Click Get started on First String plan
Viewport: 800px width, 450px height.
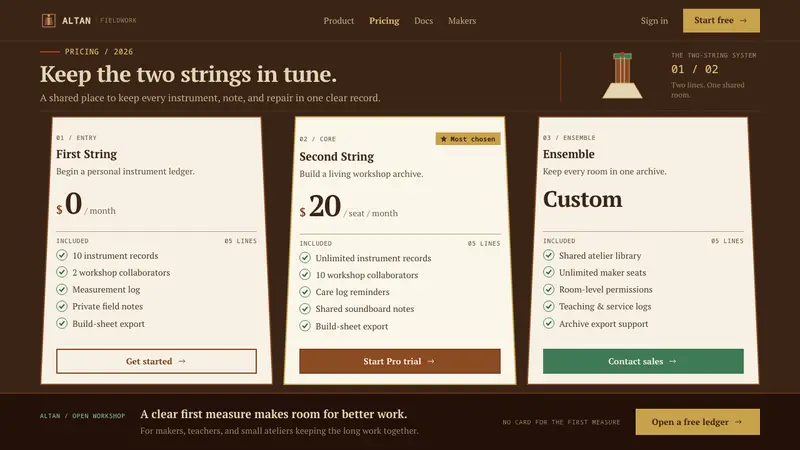coord(156,361)
